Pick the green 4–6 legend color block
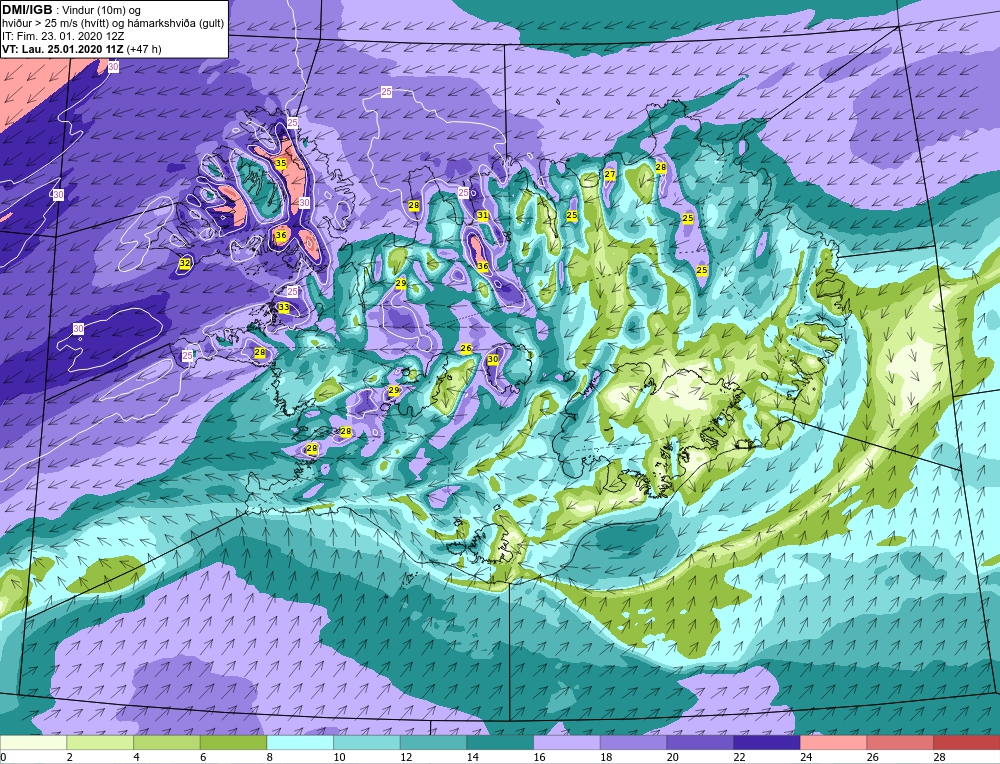Viewport: 1000px width, 764px height. pyautogui.click(x=166, y=742)
